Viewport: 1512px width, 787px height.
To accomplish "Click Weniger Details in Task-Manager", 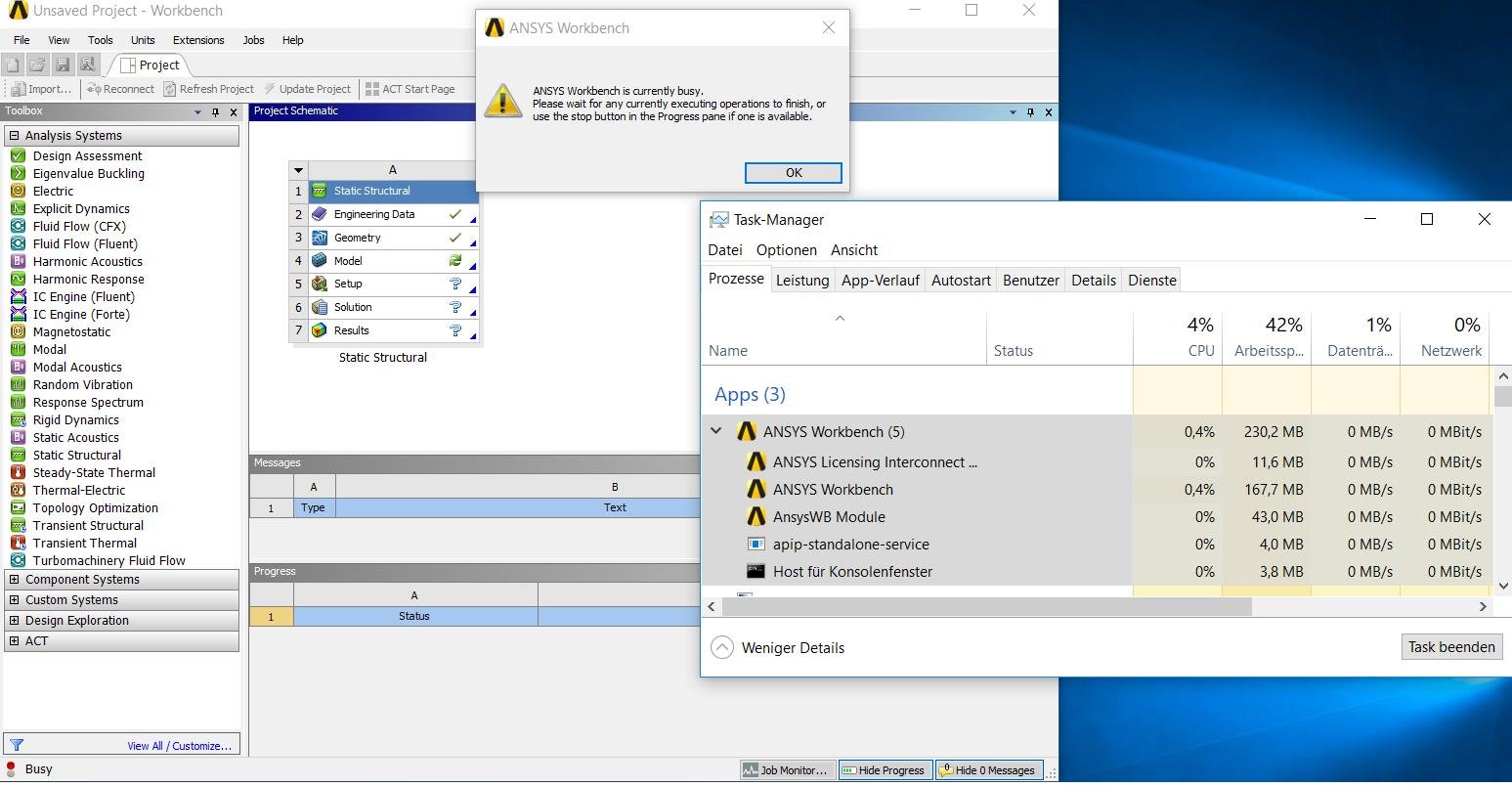I will 778,647.
